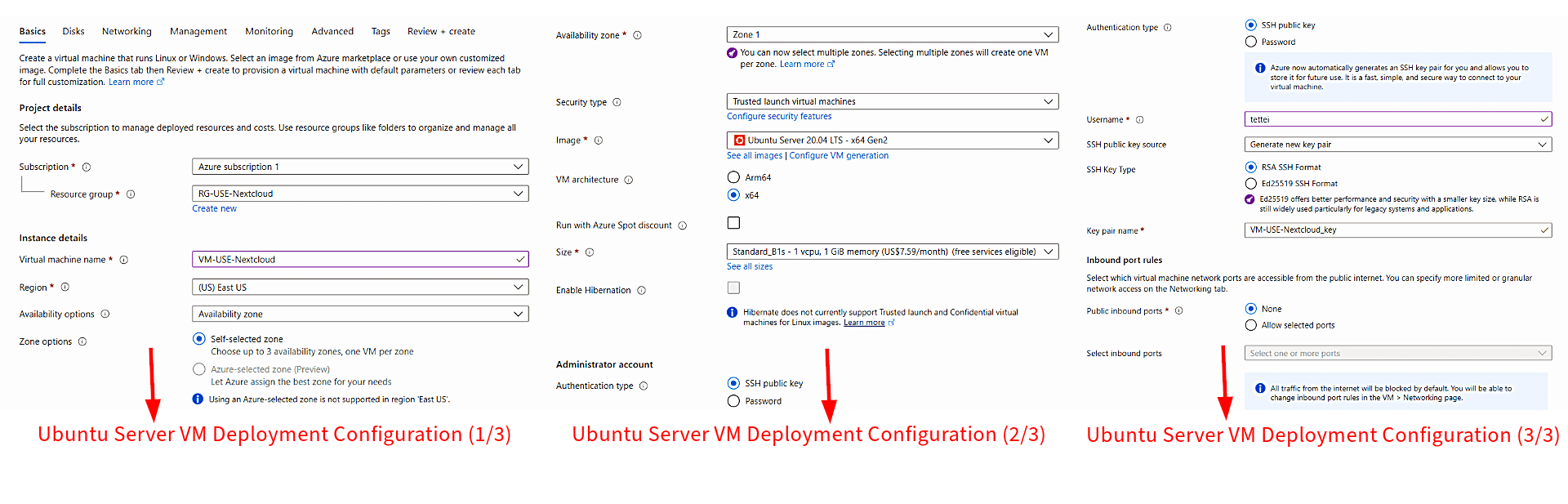This screenshot has height=504, width=1568.
Task: Open the Subscription dropdown
Action: [360, 167]
